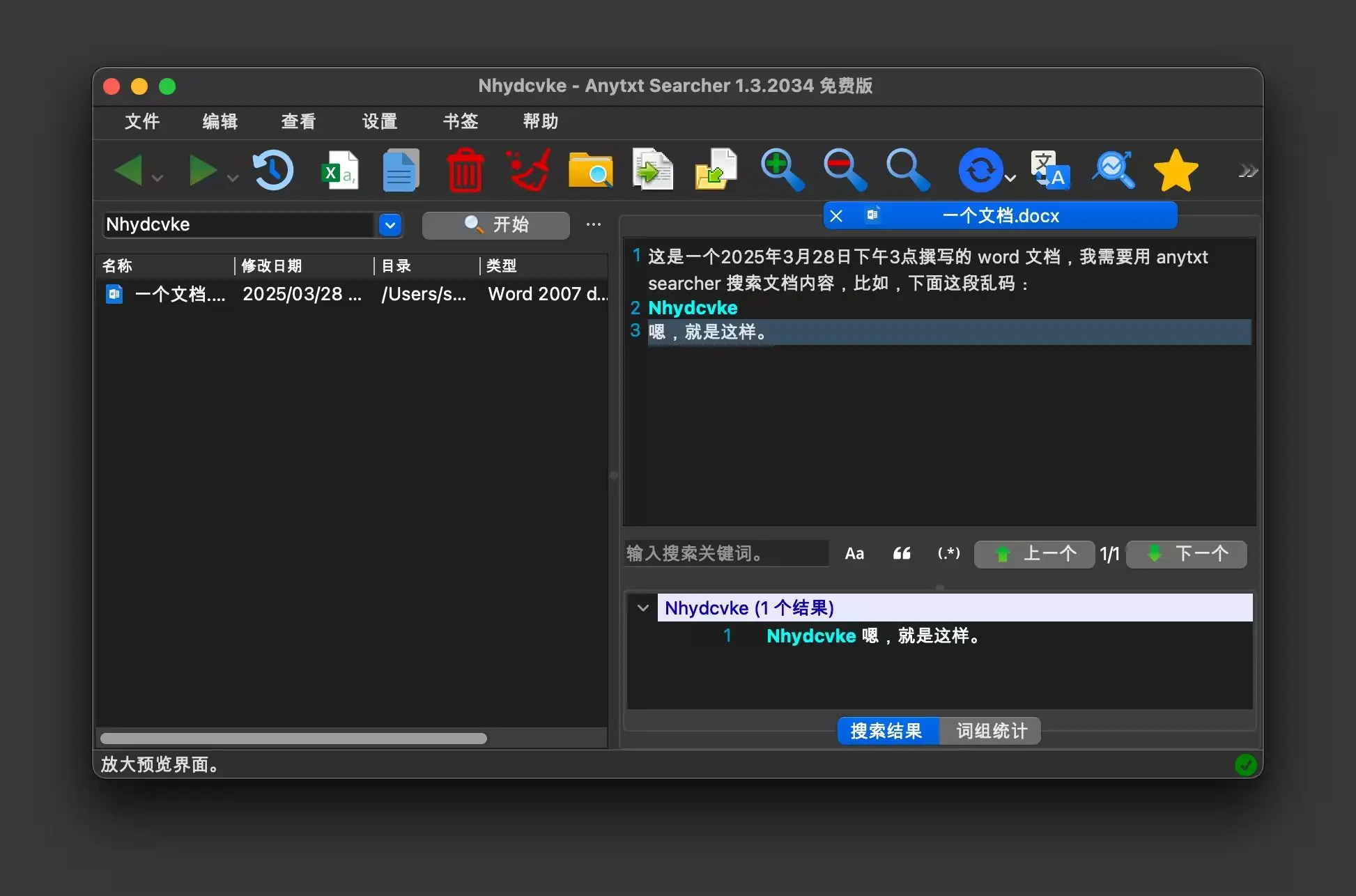Open the 设置 menu
This screenshot has width=1356, height=896.
380,121
